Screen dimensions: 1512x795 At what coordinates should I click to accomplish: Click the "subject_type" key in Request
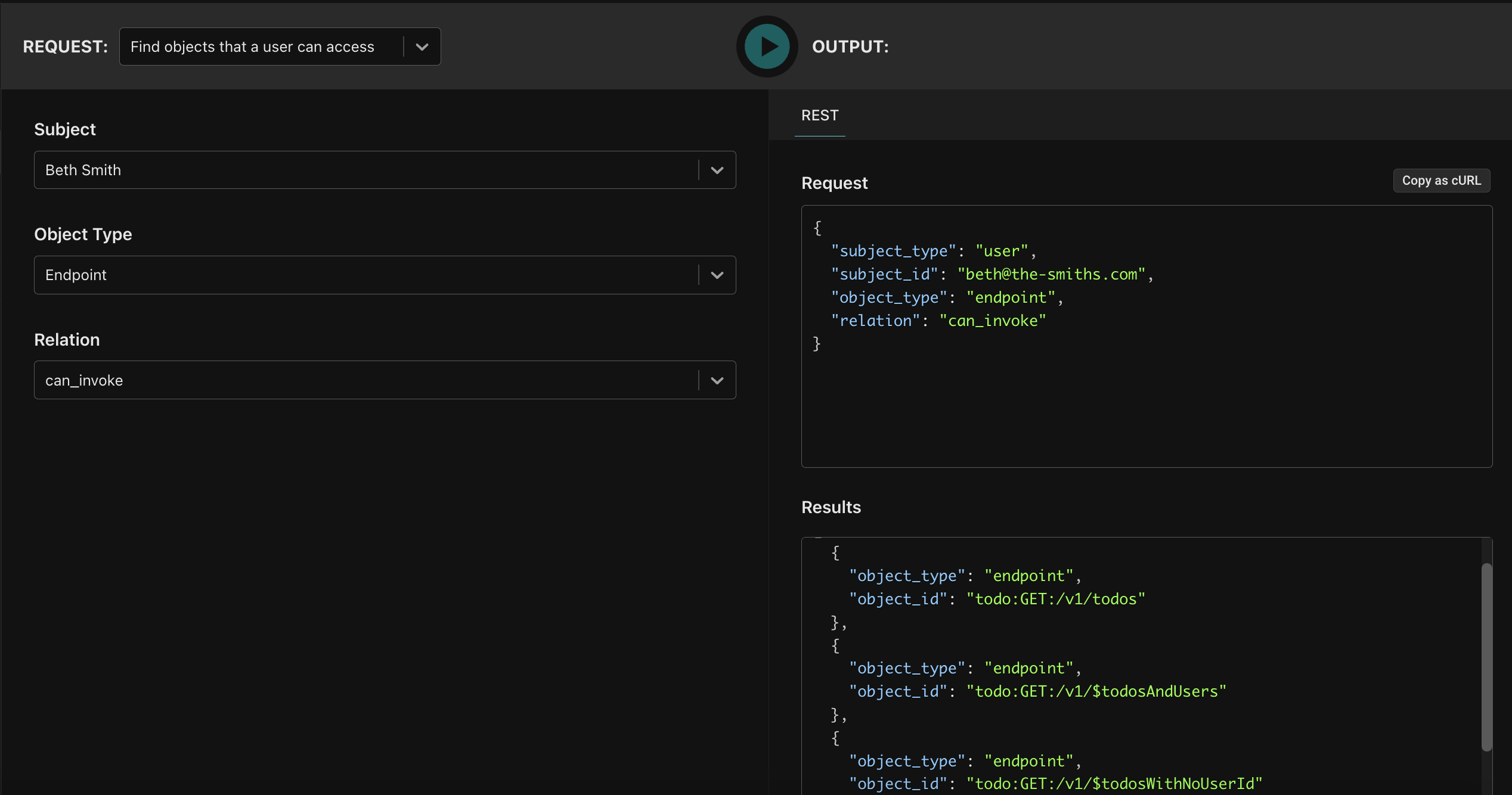[x=893, y=251]
